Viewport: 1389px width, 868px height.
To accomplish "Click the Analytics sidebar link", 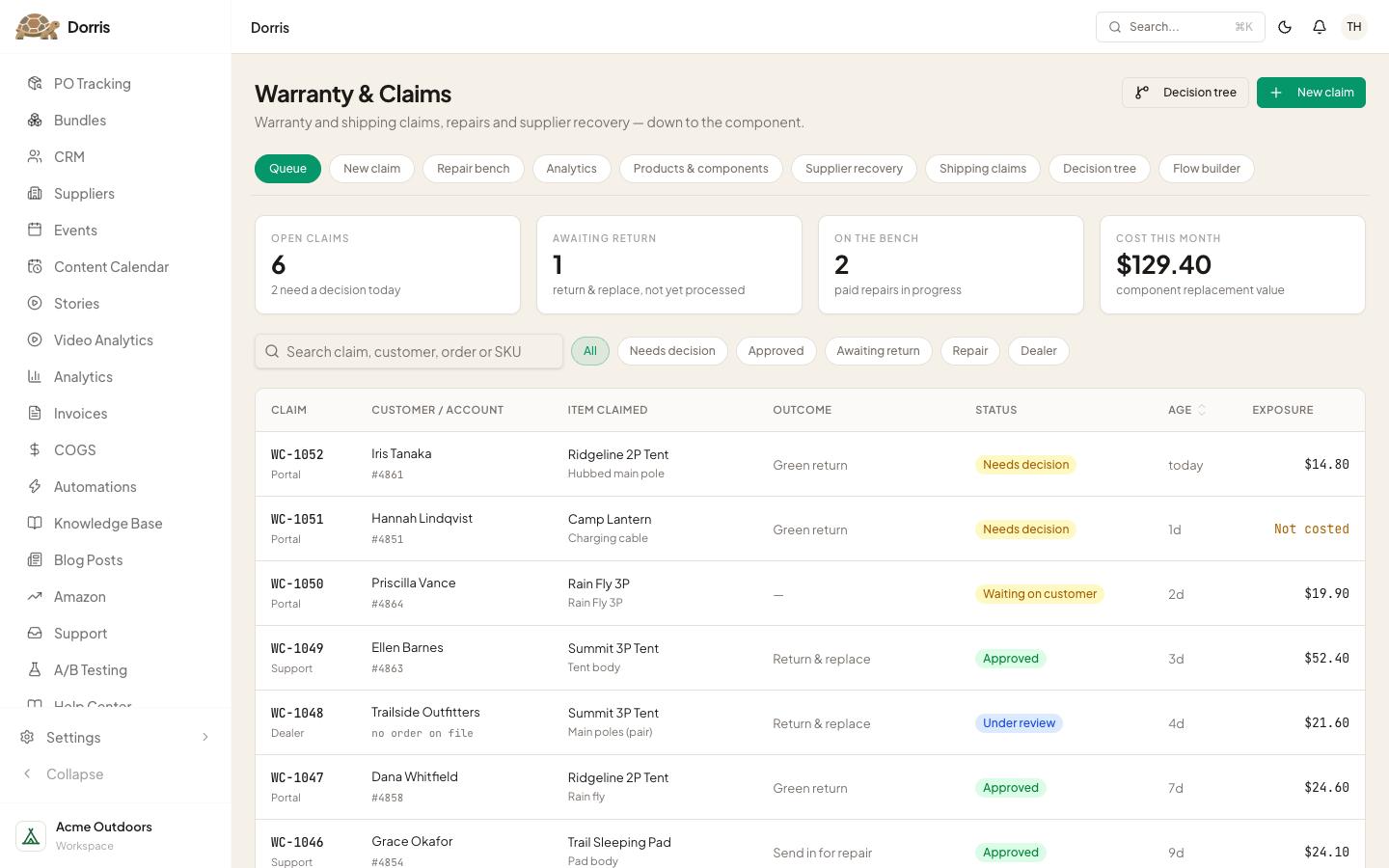I will point(116,376).
